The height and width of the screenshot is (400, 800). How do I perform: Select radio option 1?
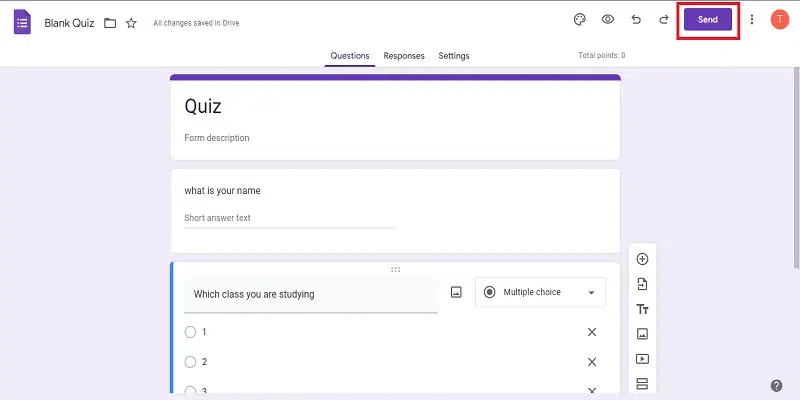coord(191,332)
